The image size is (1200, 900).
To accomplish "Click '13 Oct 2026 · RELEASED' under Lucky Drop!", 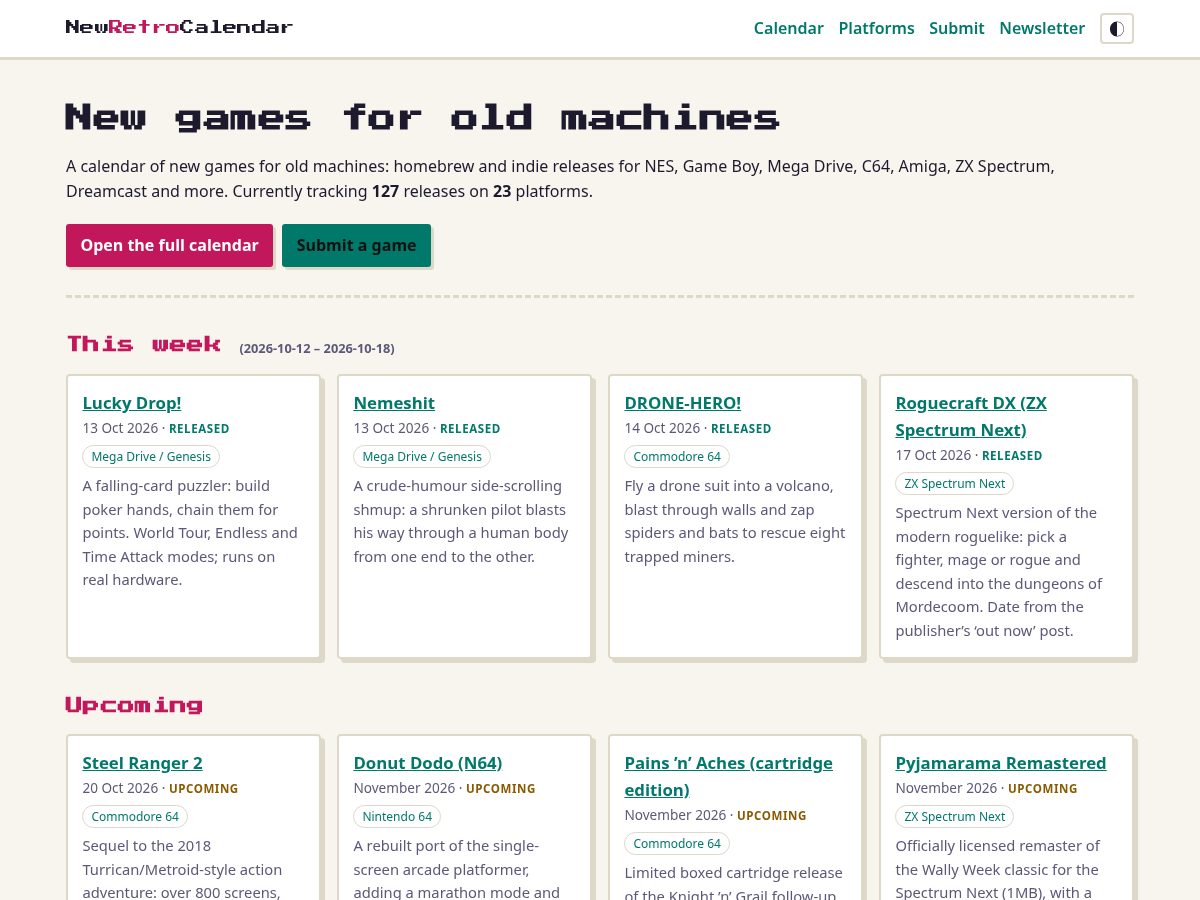I will click(156, 428).
